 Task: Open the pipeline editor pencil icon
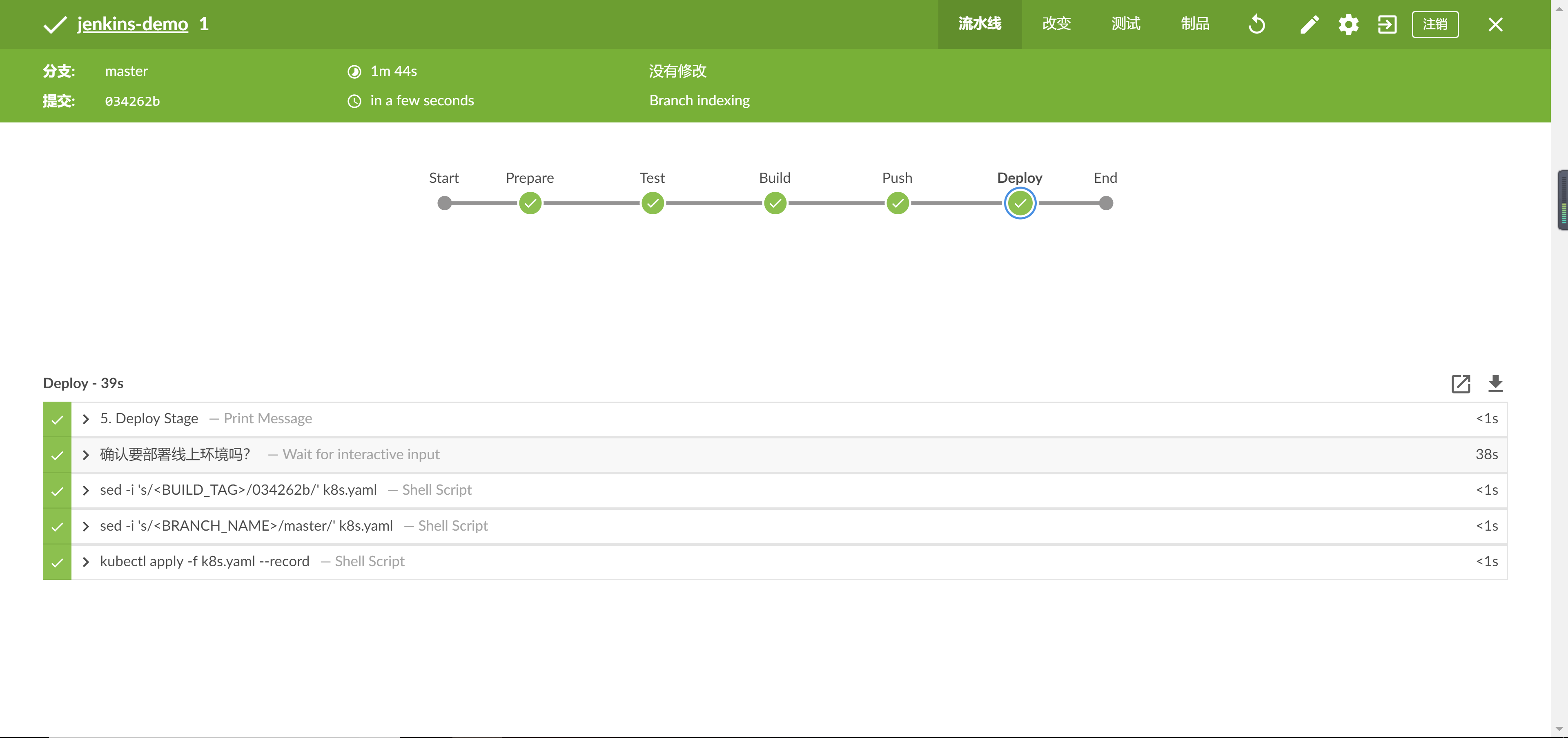coord(1309,24)
